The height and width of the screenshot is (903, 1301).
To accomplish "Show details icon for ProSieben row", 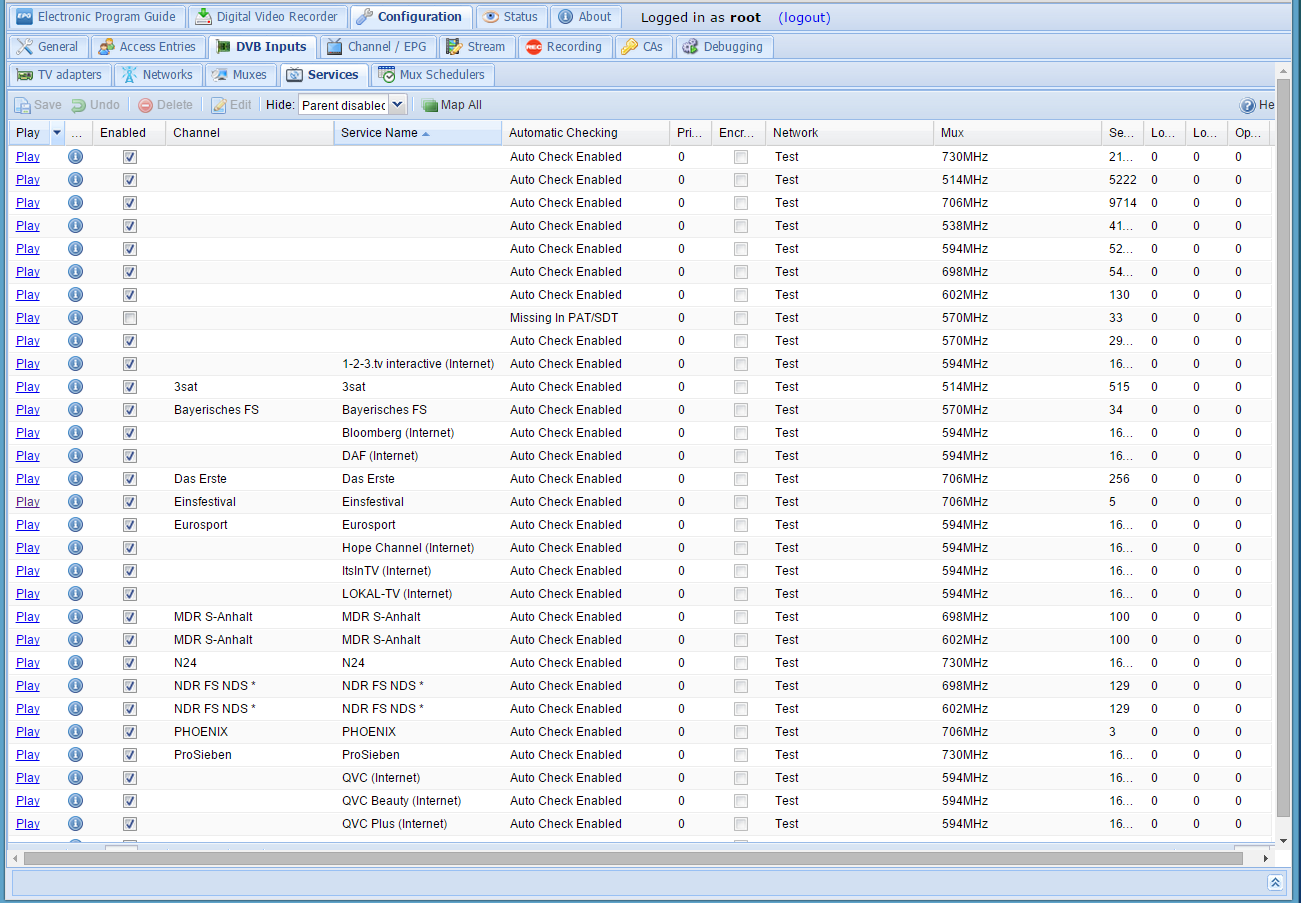I will [x=75, y=755].
